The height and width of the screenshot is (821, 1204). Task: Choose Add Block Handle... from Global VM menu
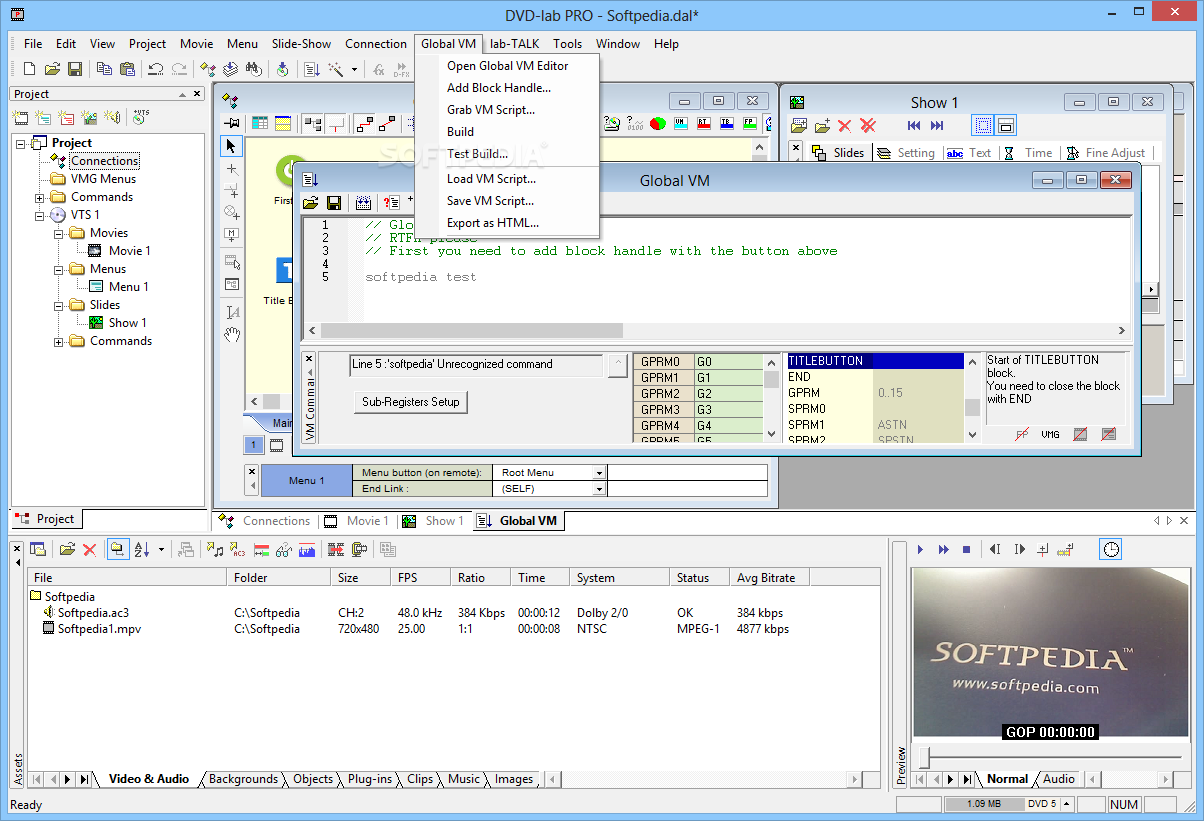[499, 88]
